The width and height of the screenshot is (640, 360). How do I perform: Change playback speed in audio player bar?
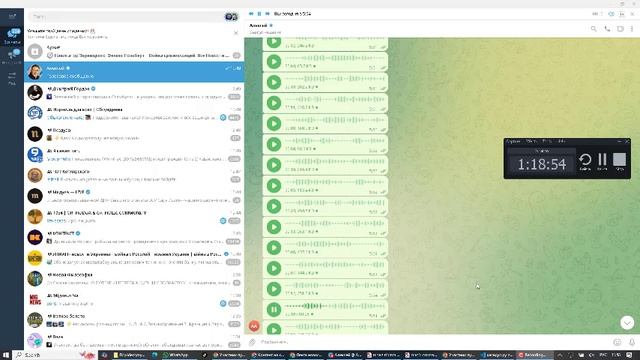622,14
